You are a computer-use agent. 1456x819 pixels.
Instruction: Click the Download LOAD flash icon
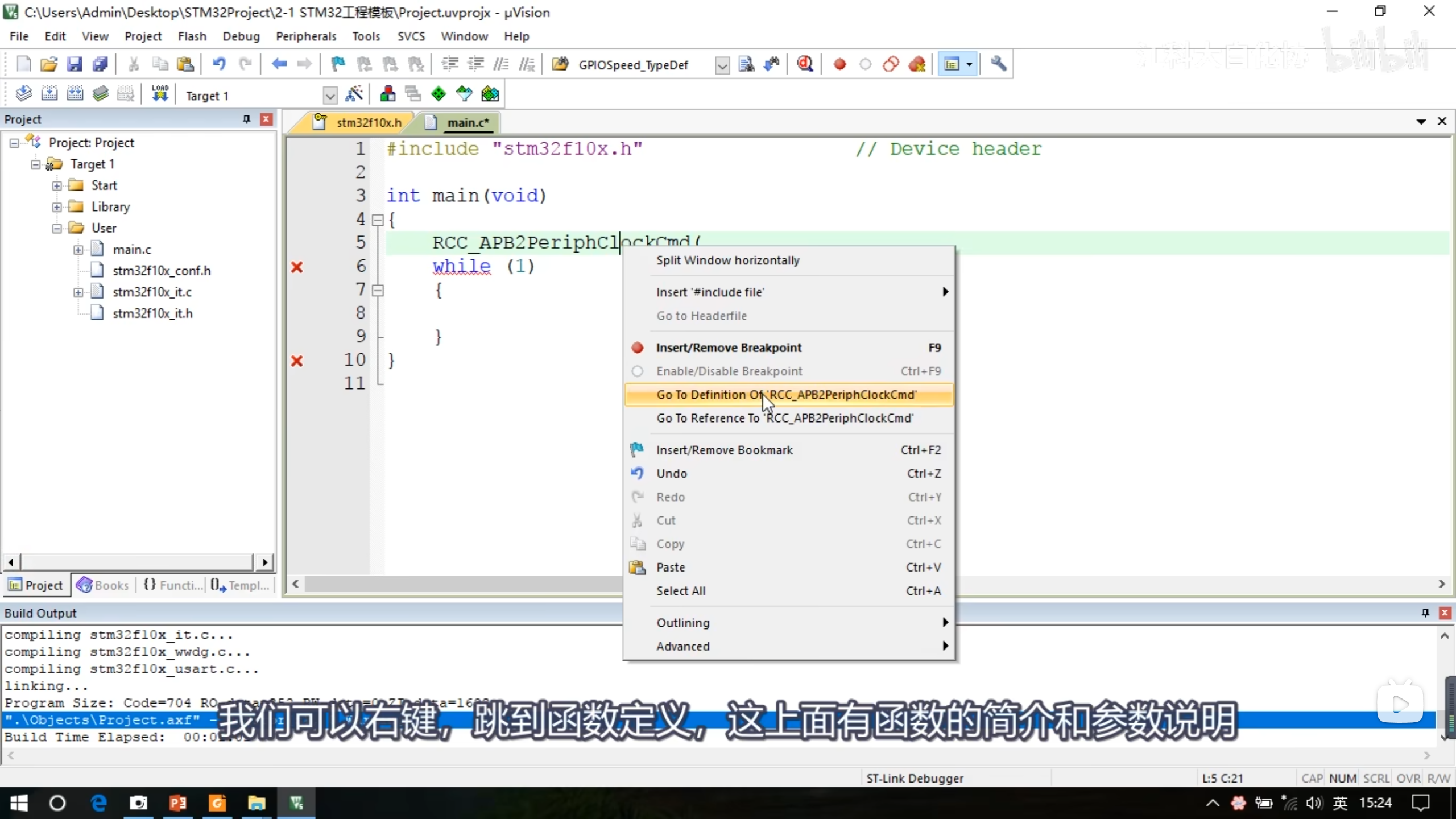coord(160,94)
